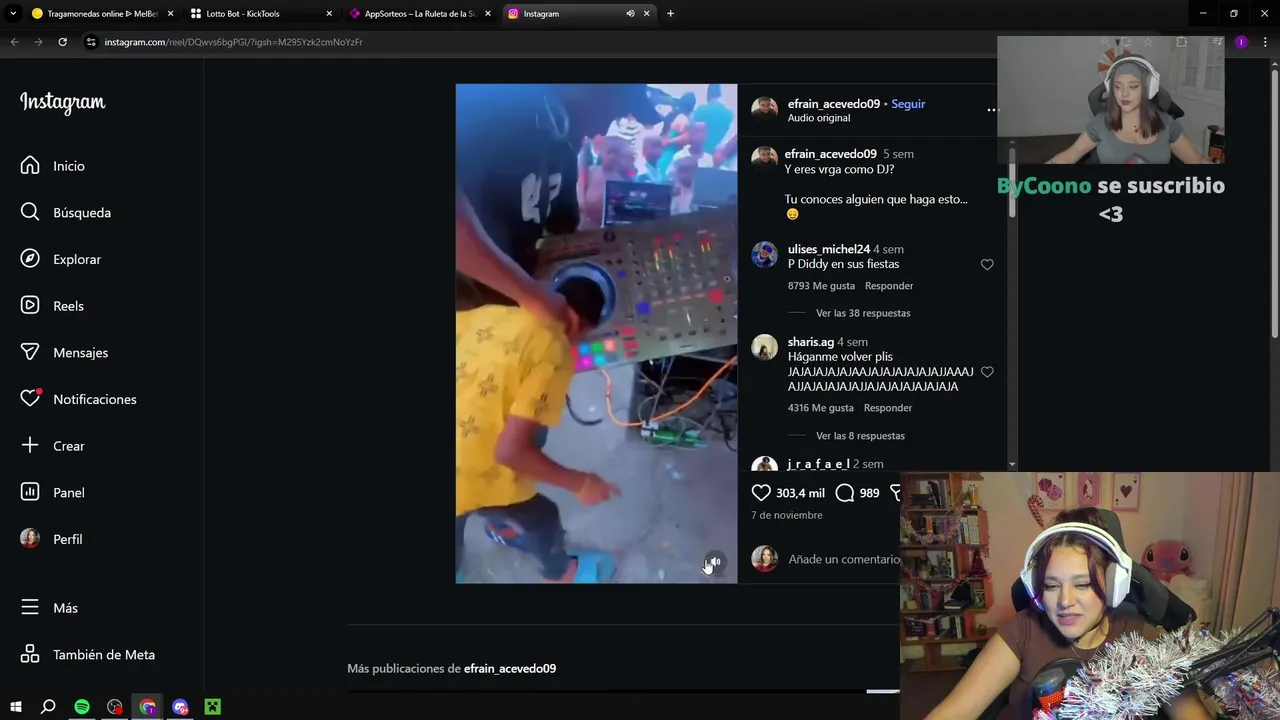Open commenter avatar of ulises_michel24
Screen dimensions: 1280x720
pos(764,254)
